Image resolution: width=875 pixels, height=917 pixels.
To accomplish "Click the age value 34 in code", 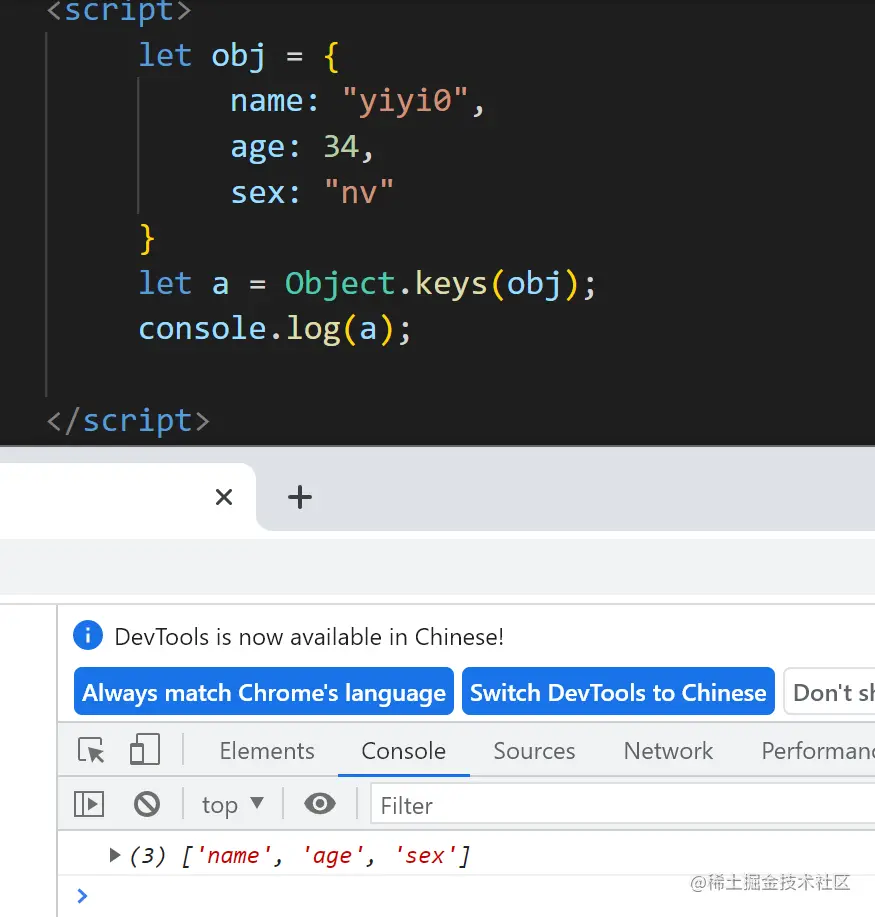I will click(x=341, y=146).
